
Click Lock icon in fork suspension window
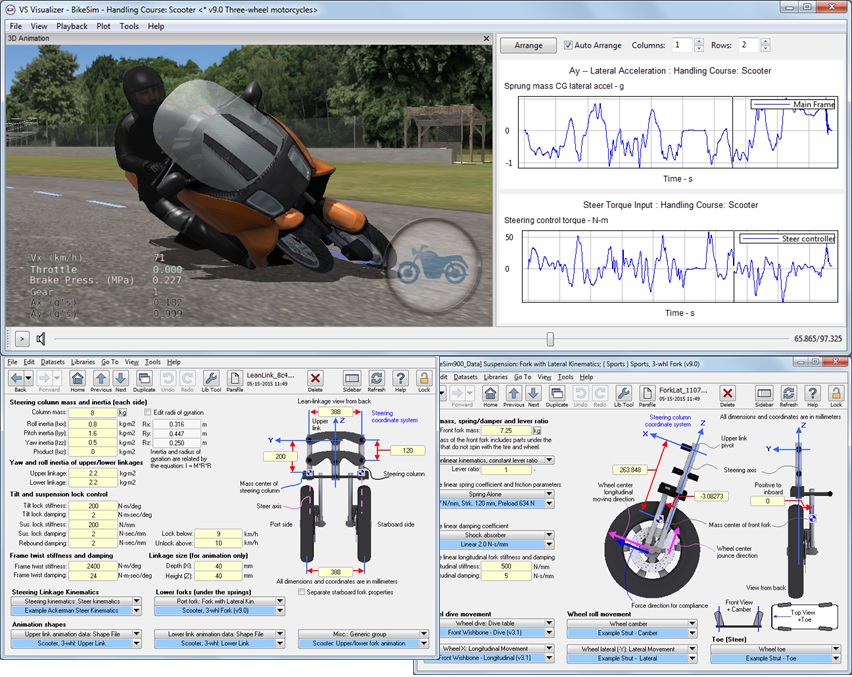point(836,395)
